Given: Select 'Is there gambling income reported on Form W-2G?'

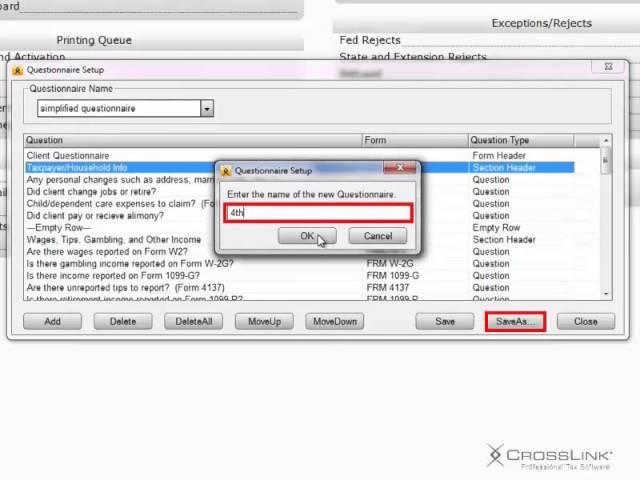Looking at the screenshot, I should tap(300, 264).
